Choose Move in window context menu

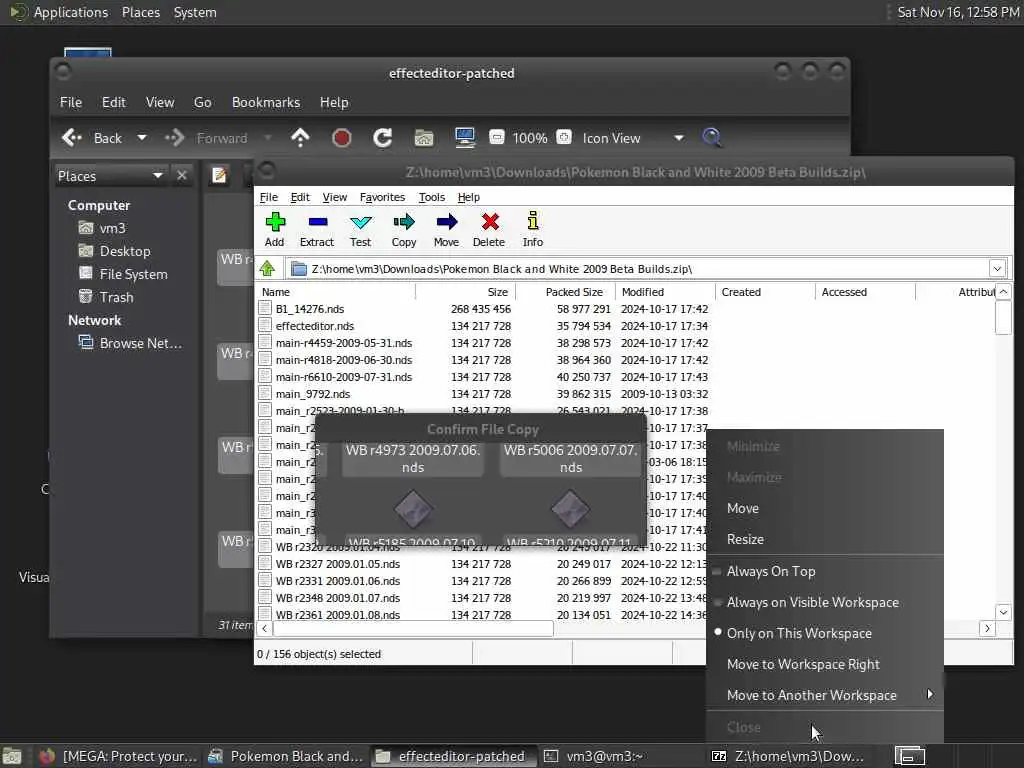825,509
